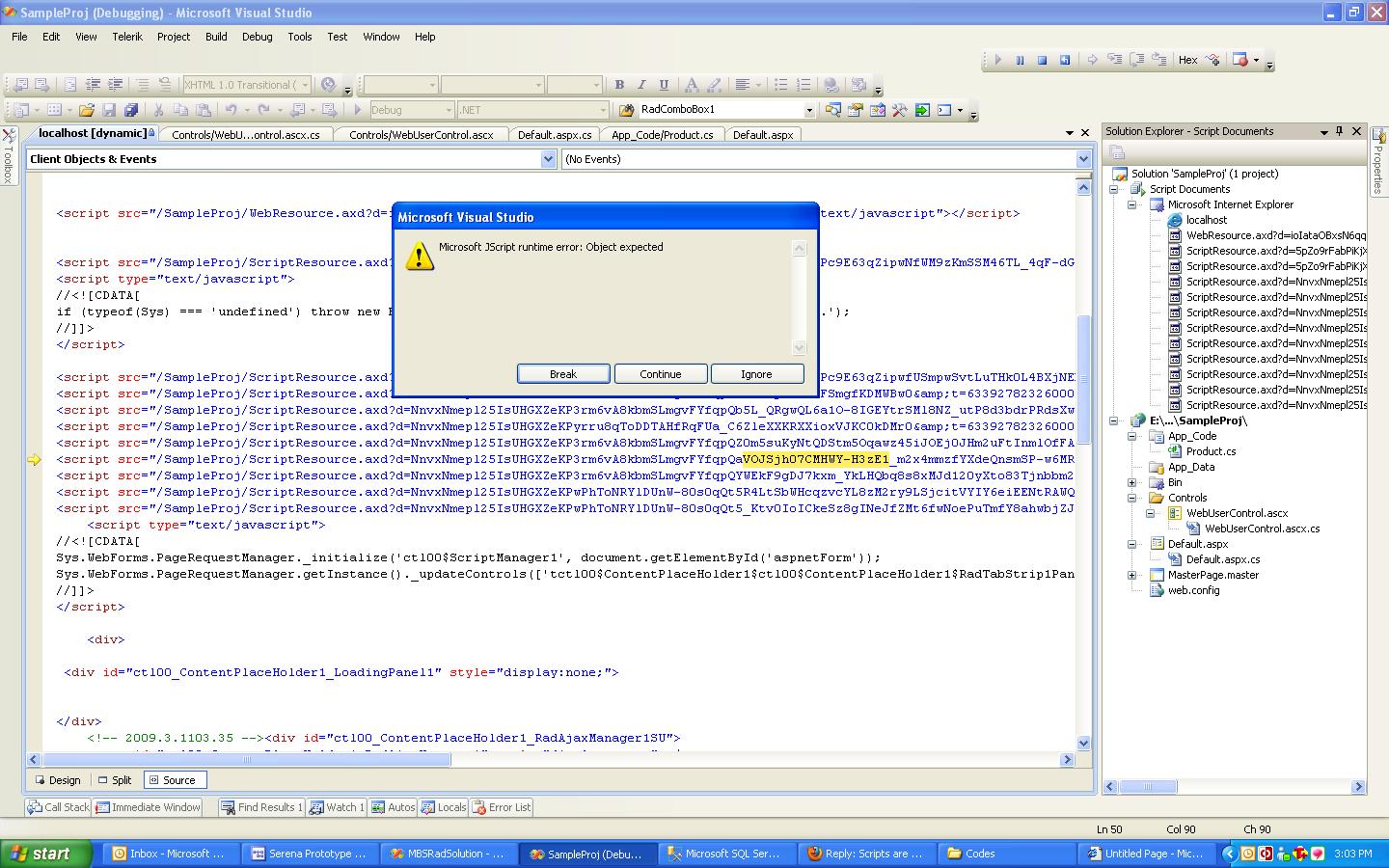This screenshot has height=868, width=1389.
Task: Collapse the App_Code folder node
Action: click(1132, 436)
